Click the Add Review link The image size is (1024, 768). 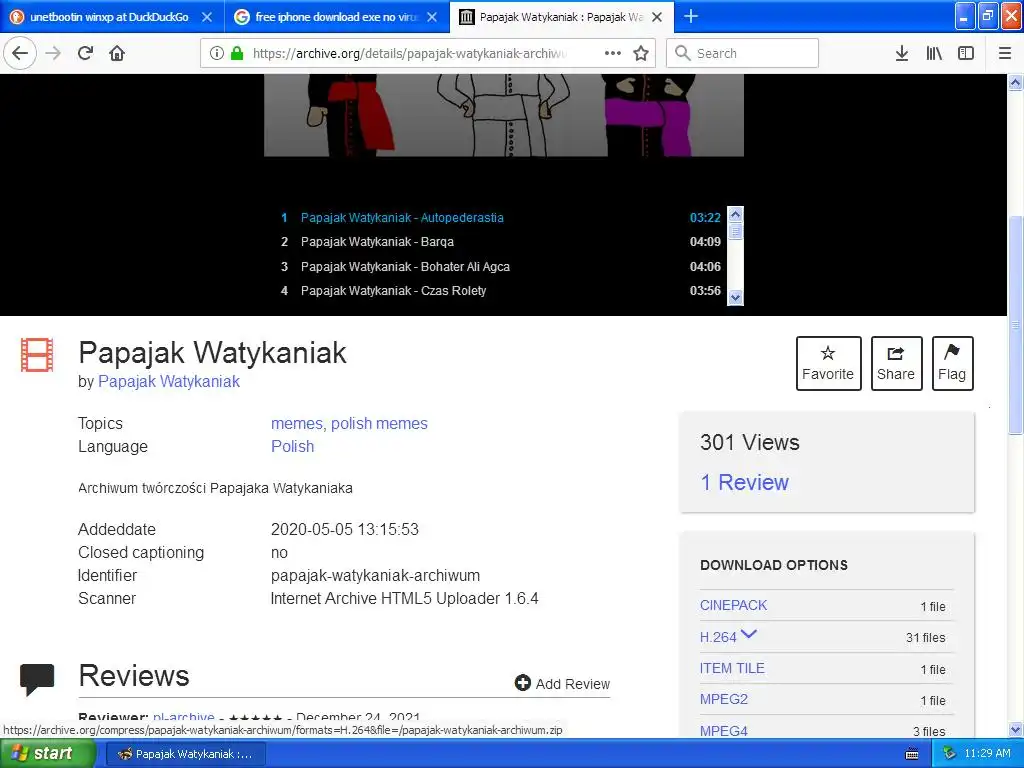pyautogui.click(x=562, y=684)
